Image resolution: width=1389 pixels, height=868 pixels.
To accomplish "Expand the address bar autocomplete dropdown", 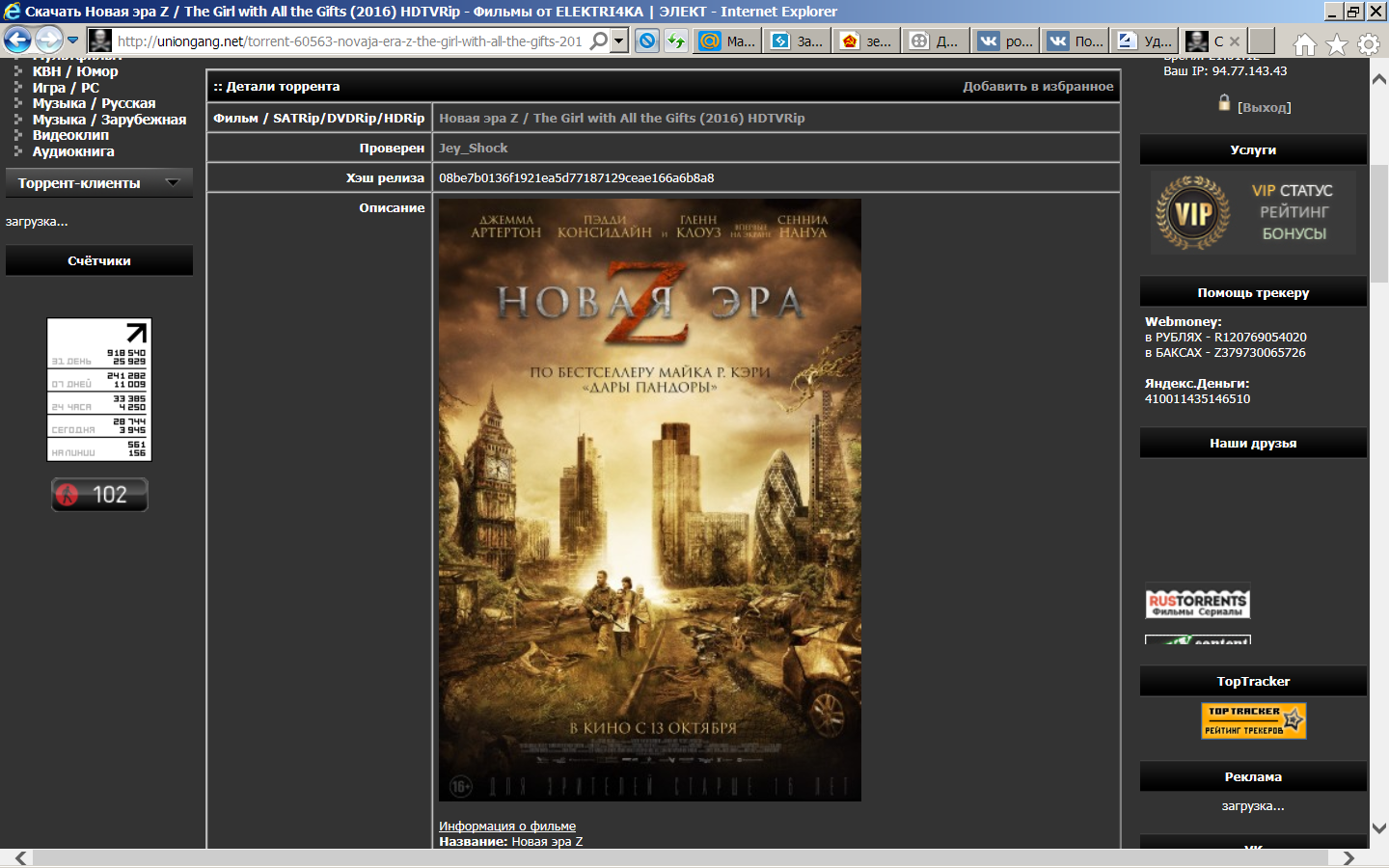I will click(x=619, y=41).
